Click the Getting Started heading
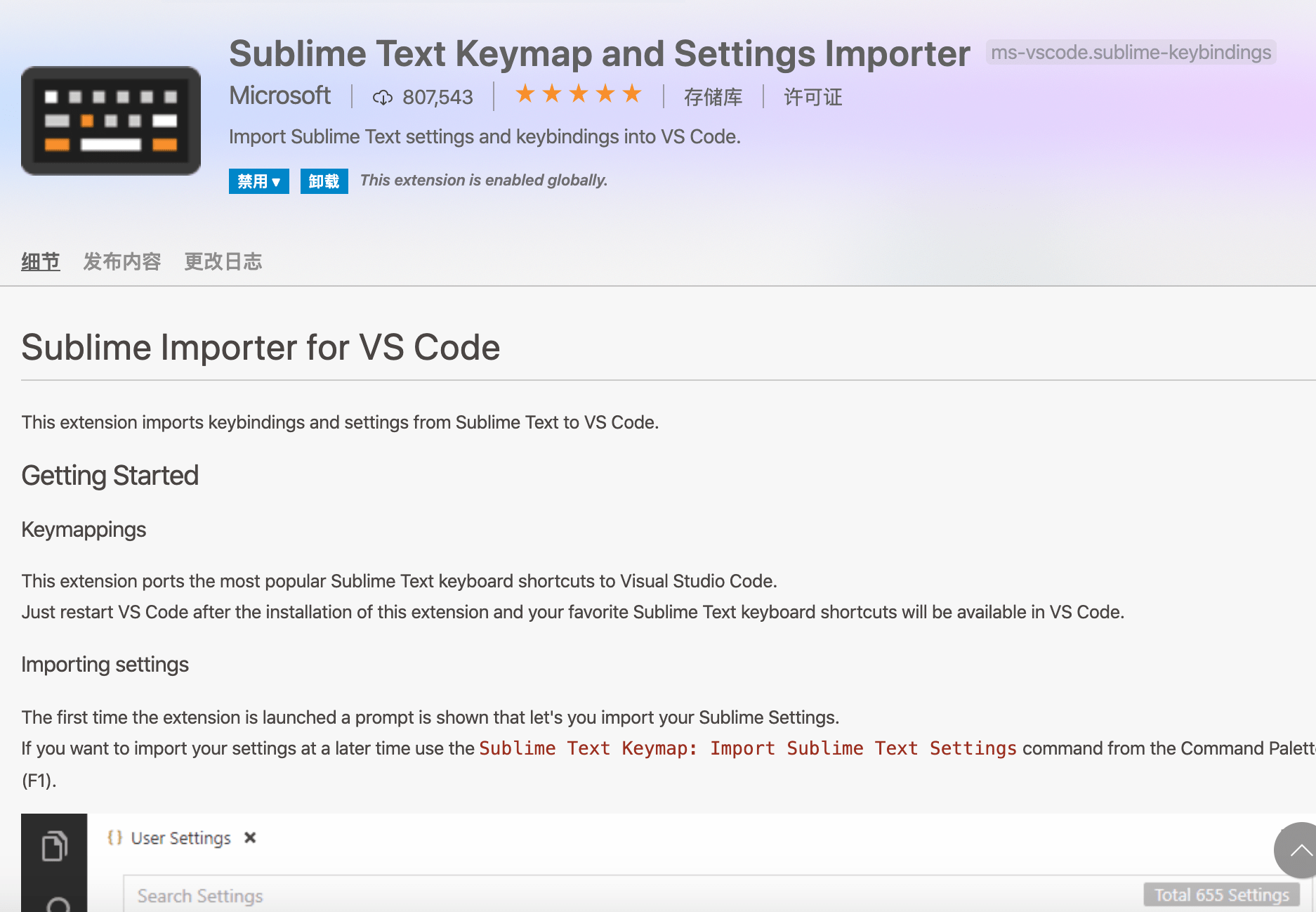 [110, 476]
